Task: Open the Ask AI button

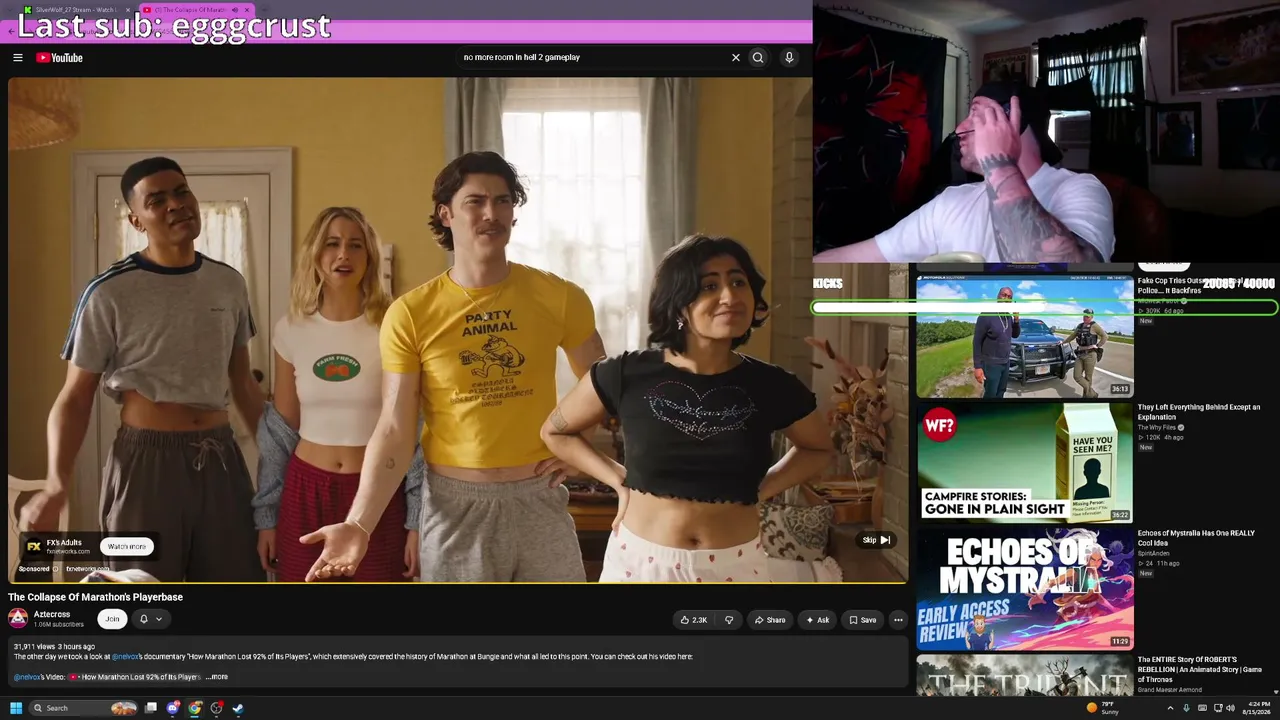Action: [x=817, y=620]
